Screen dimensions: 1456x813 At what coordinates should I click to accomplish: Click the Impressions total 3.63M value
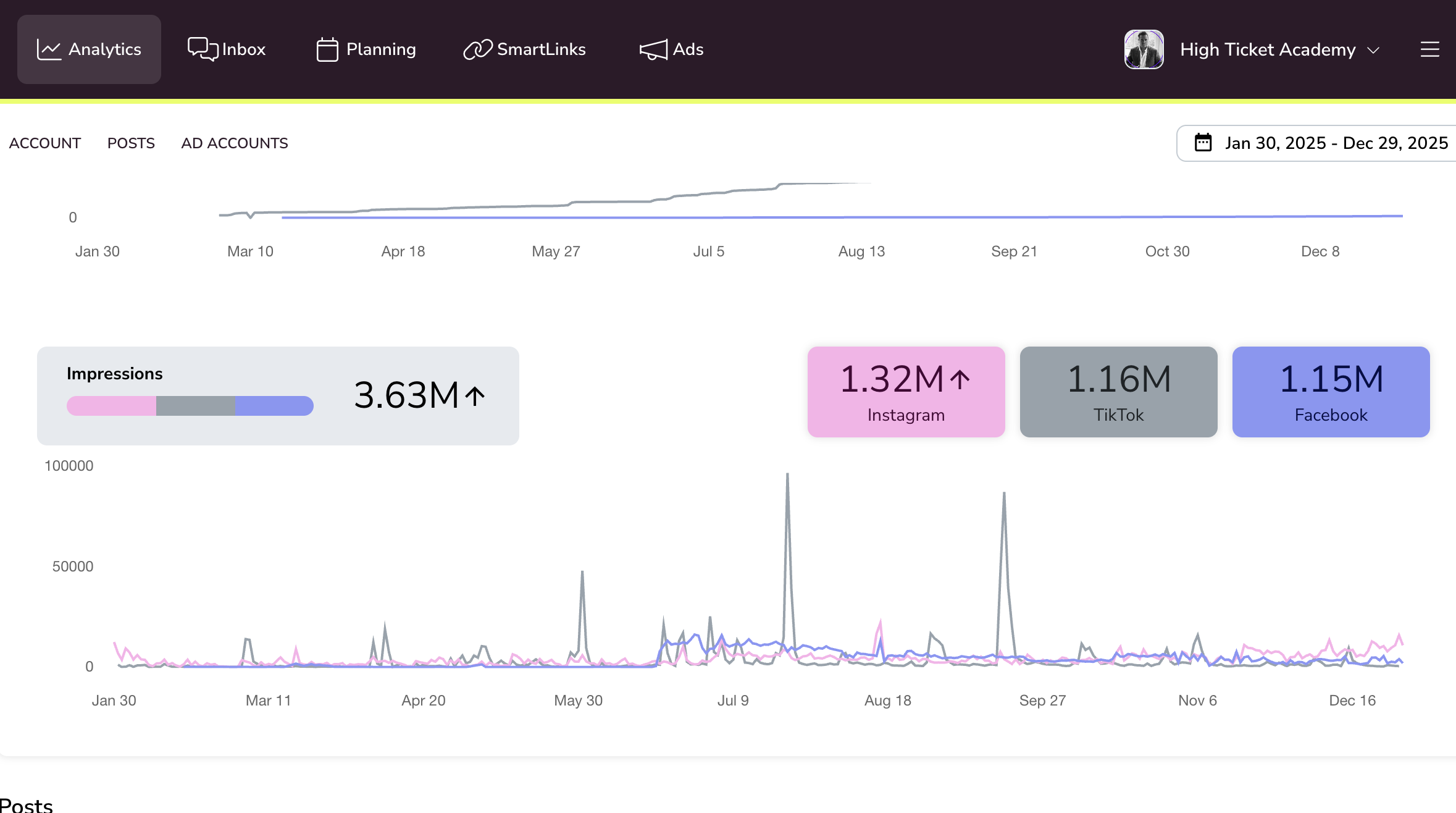(x=406, y=395)
